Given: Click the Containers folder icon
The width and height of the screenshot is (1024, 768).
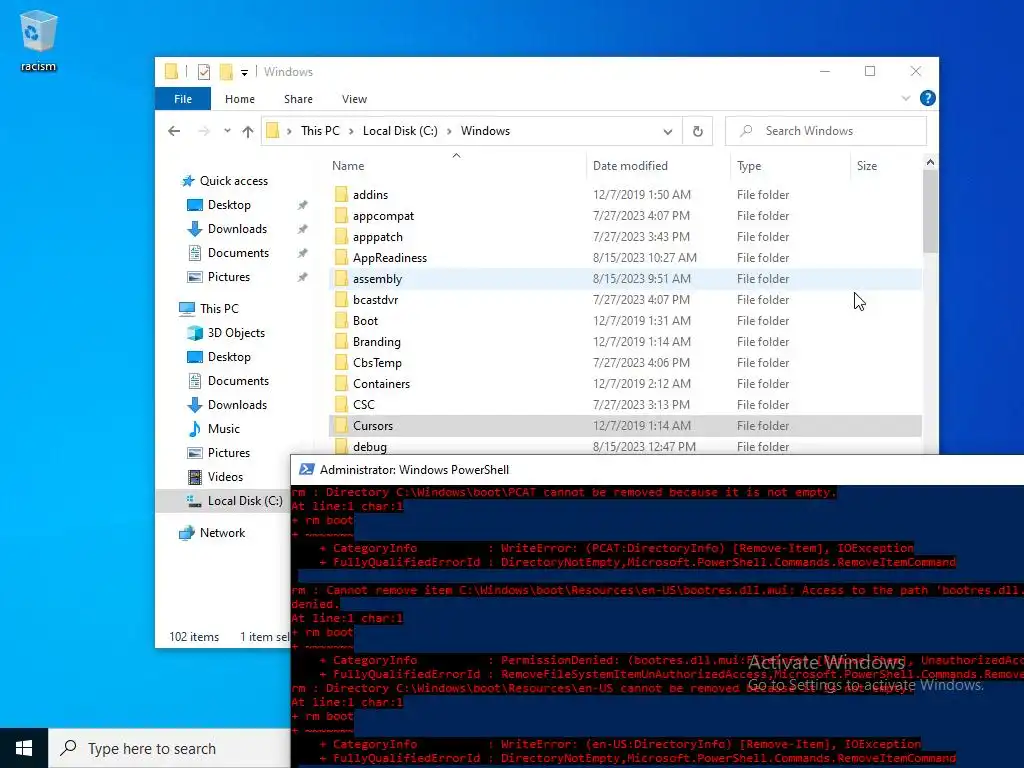Looking at the screenshot, I should click(341, 383).
